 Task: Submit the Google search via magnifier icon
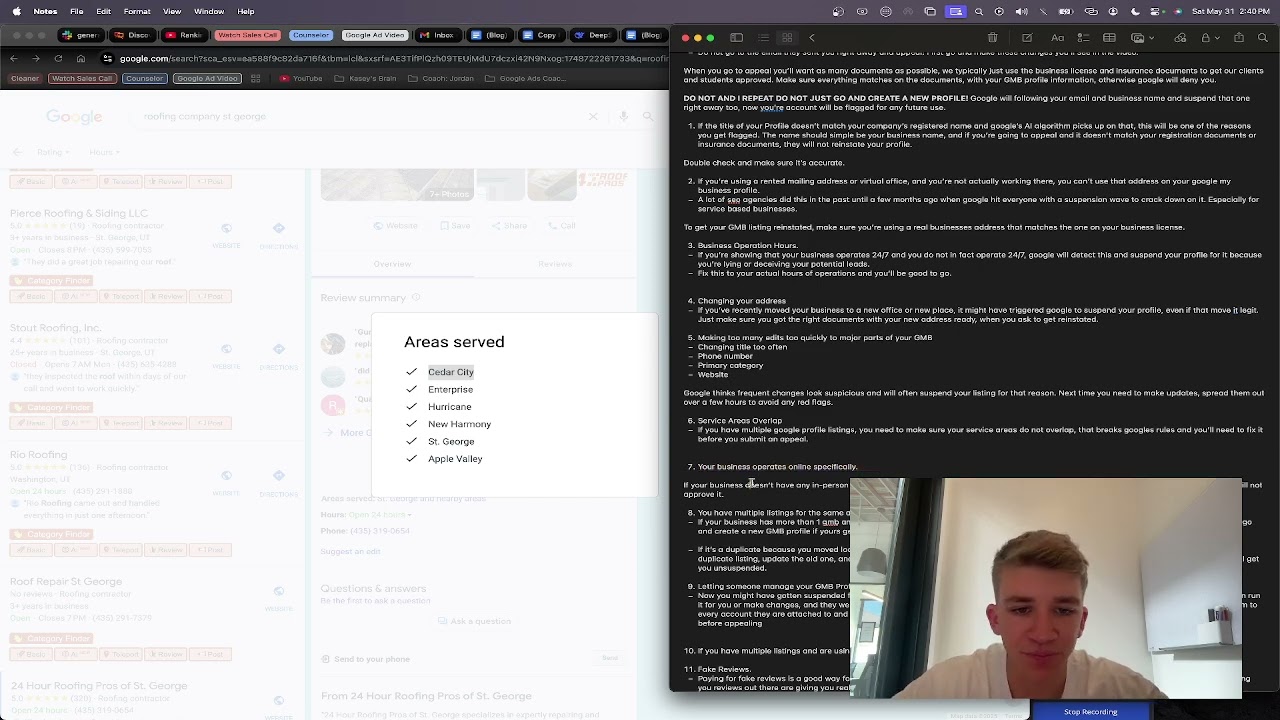(649, 116)
